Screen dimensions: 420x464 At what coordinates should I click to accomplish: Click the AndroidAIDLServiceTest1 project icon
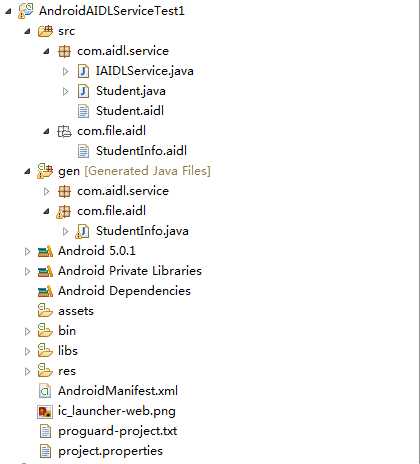(26, 11)
